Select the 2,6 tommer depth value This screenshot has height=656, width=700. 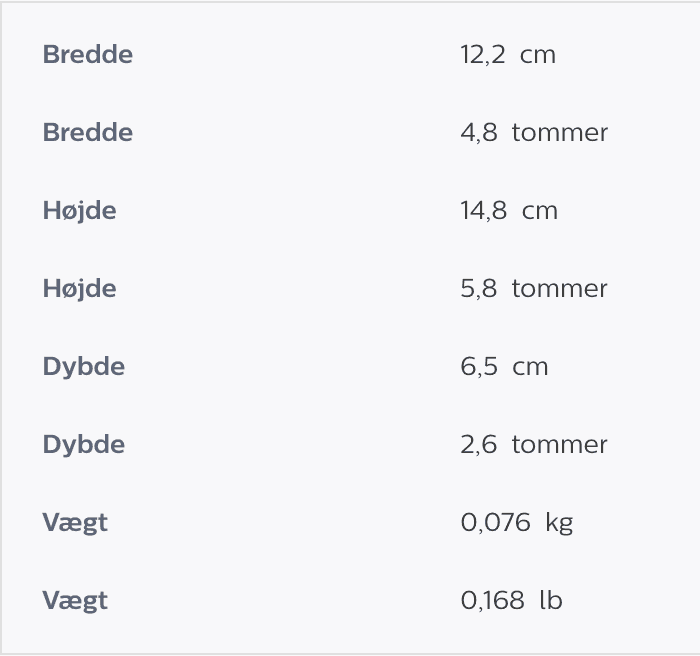(534, 445)
